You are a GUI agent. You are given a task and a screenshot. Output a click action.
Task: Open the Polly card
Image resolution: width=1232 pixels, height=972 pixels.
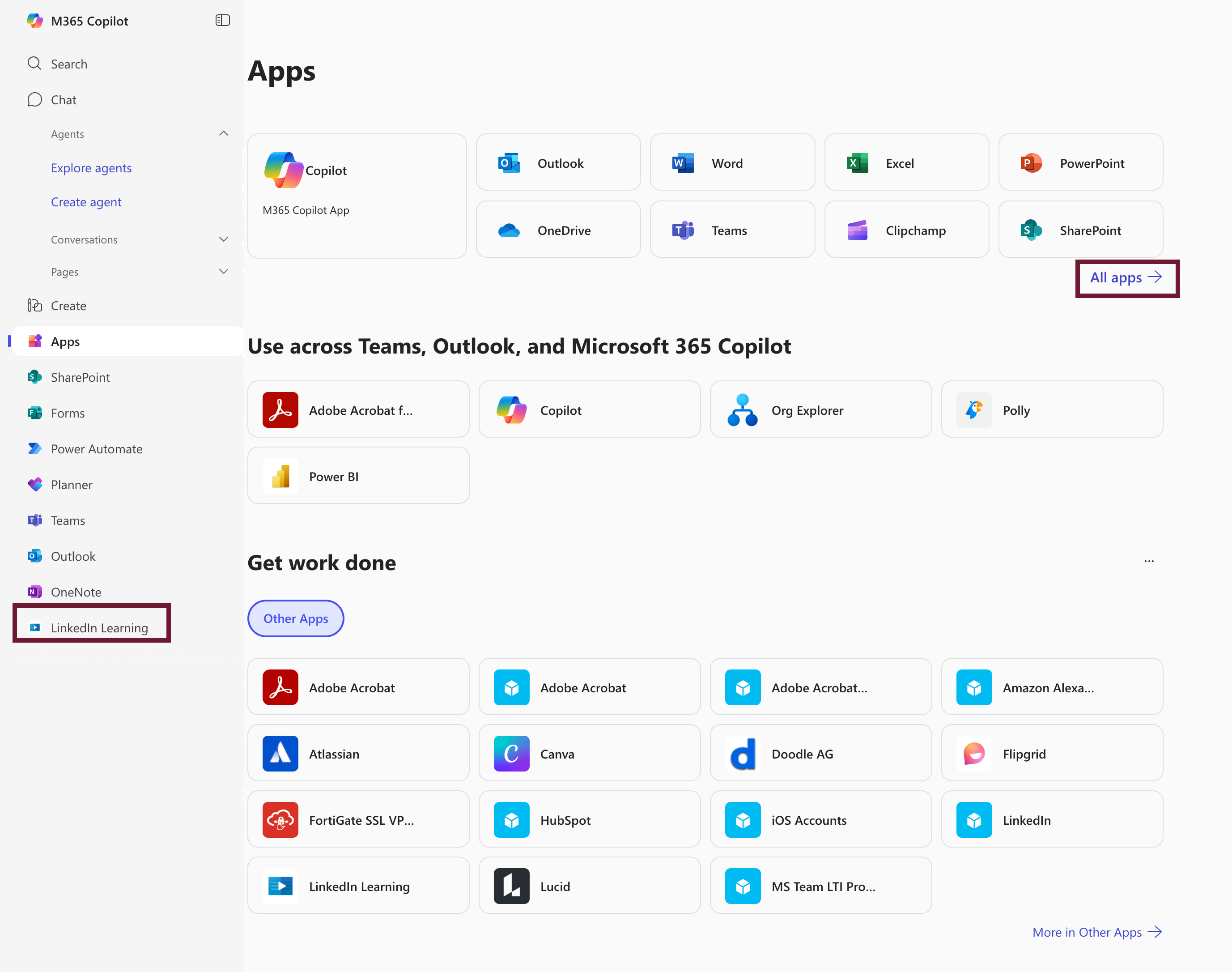(1052, 410)
